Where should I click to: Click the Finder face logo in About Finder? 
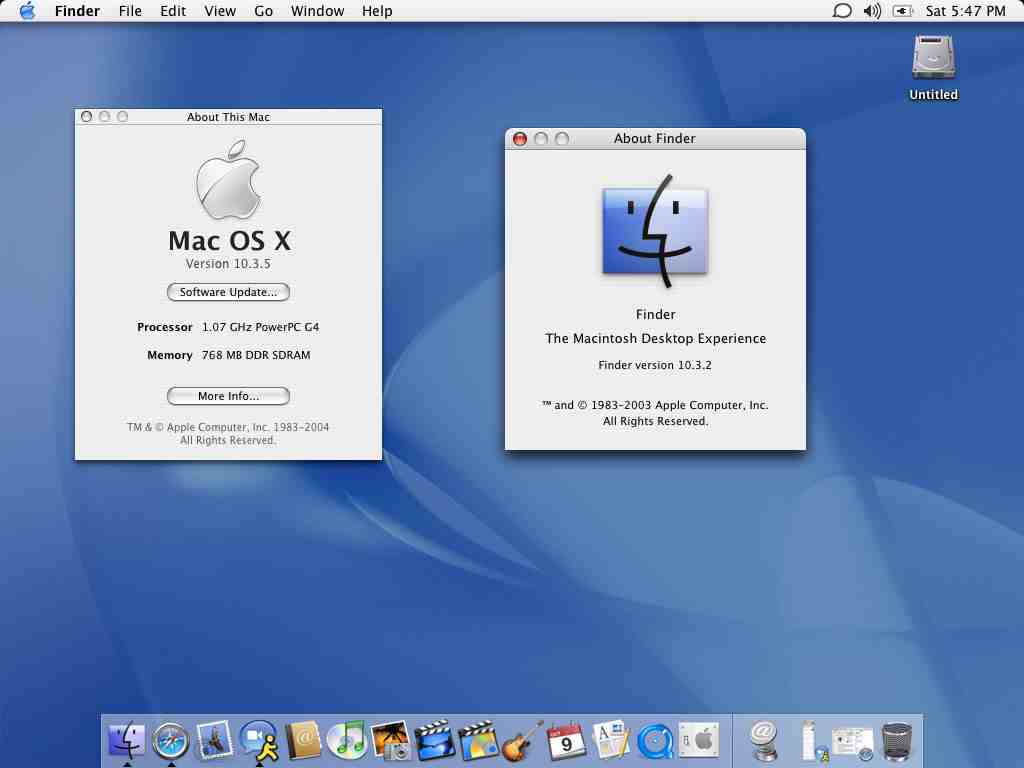tap(655, 231)
